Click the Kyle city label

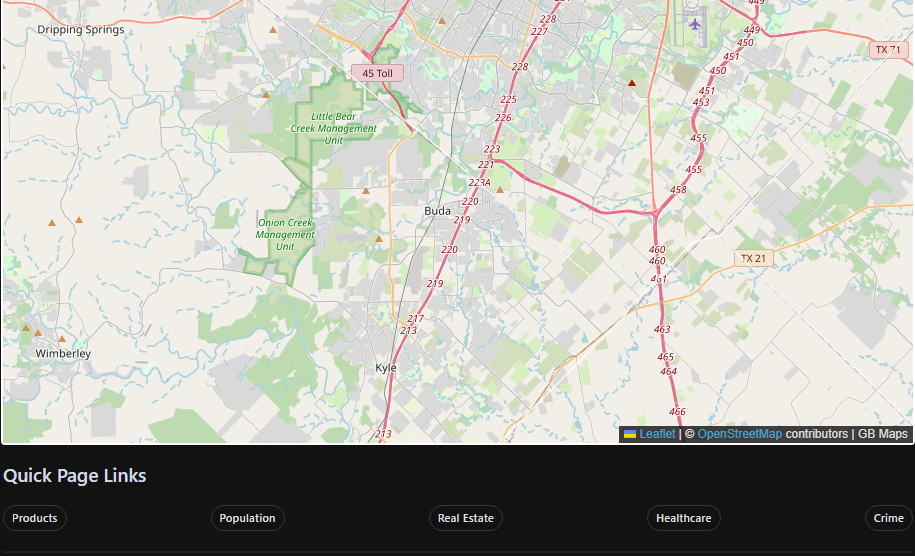coord(386,368)
